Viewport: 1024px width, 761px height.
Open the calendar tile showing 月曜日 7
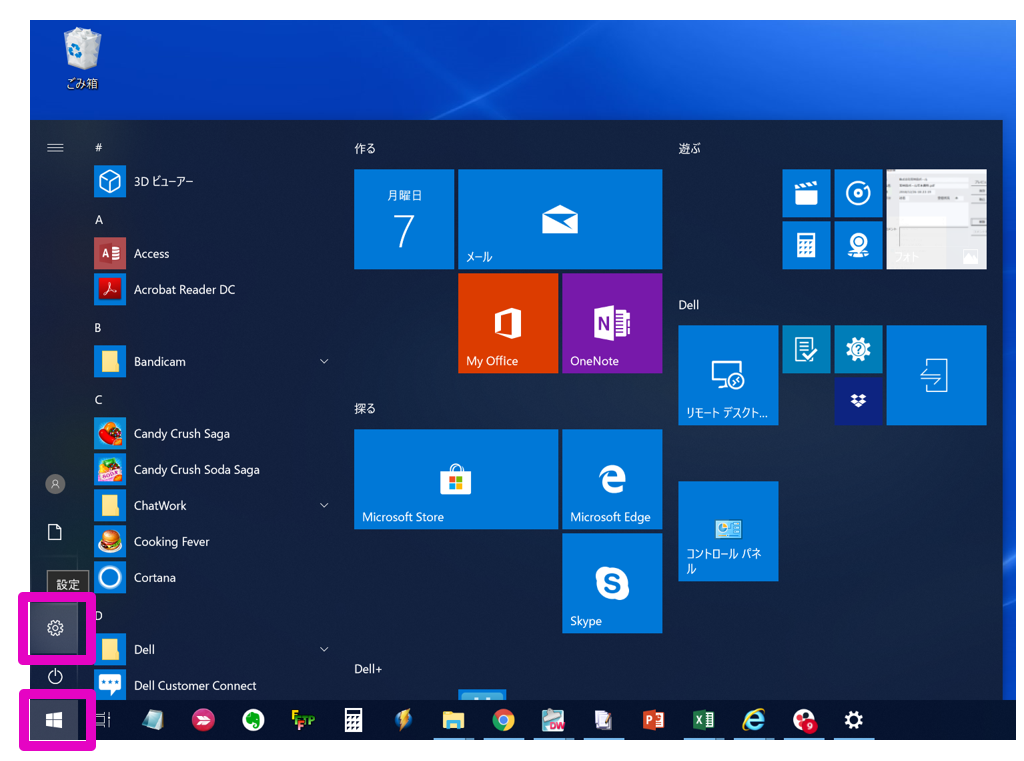tap(404, 219)
